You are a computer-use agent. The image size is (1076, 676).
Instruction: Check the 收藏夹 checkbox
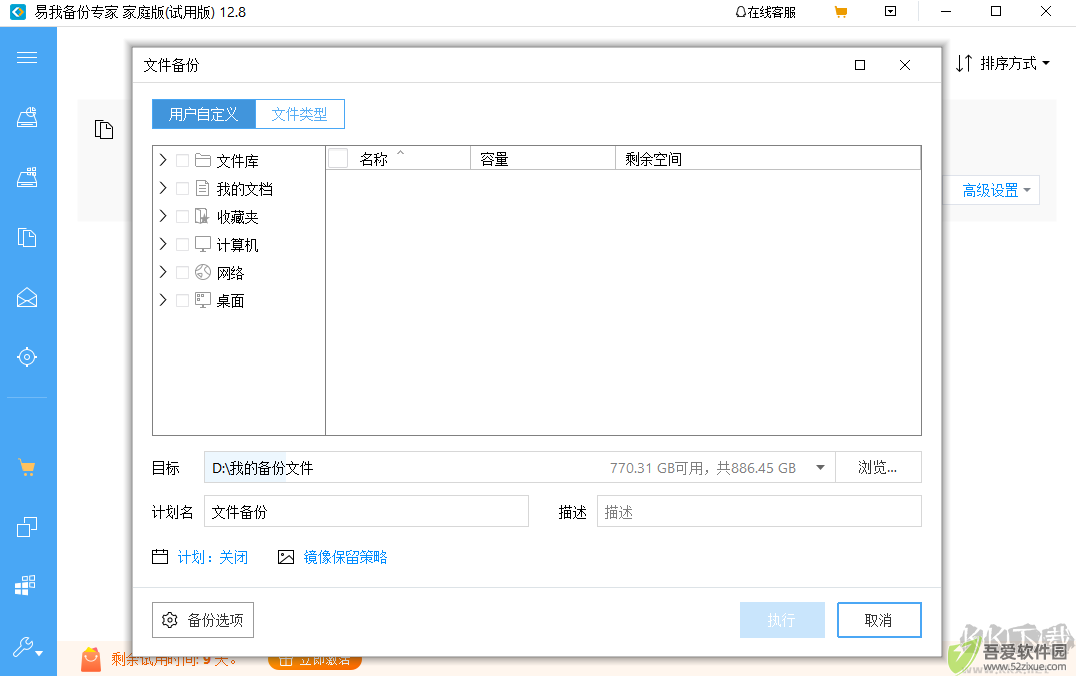(183, 216)
